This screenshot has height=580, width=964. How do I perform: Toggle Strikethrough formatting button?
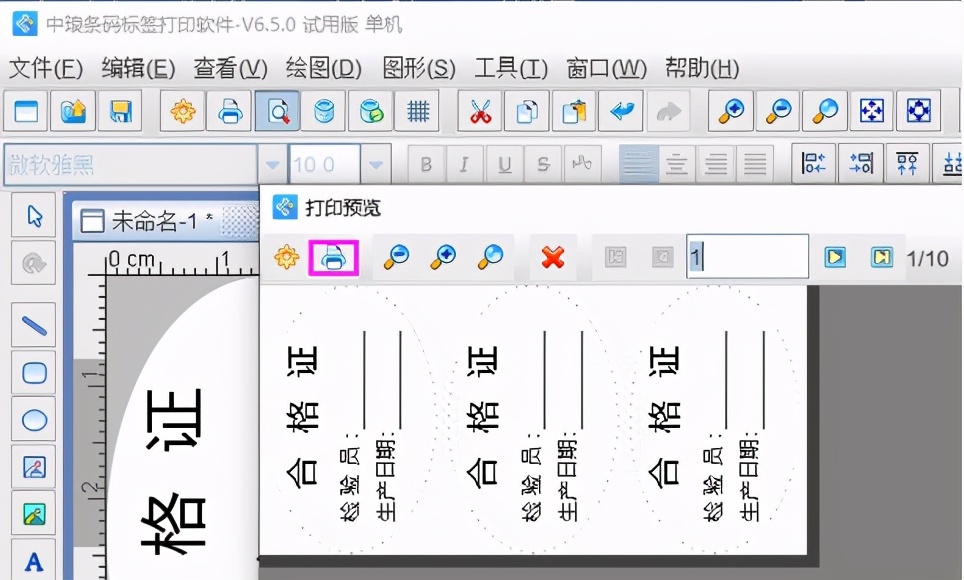543,164
